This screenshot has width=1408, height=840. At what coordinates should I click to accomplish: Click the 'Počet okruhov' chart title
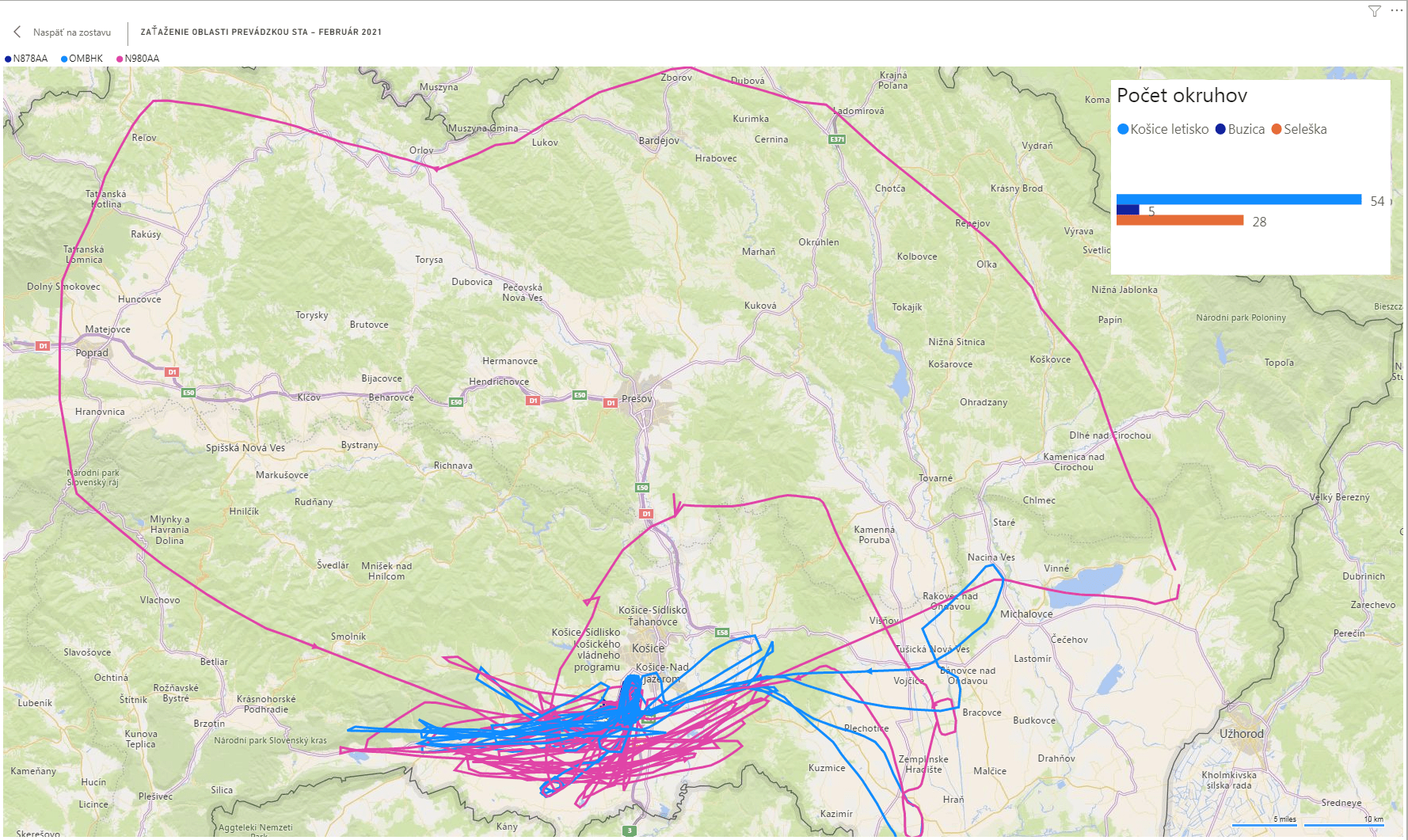tap(1182, 96)
